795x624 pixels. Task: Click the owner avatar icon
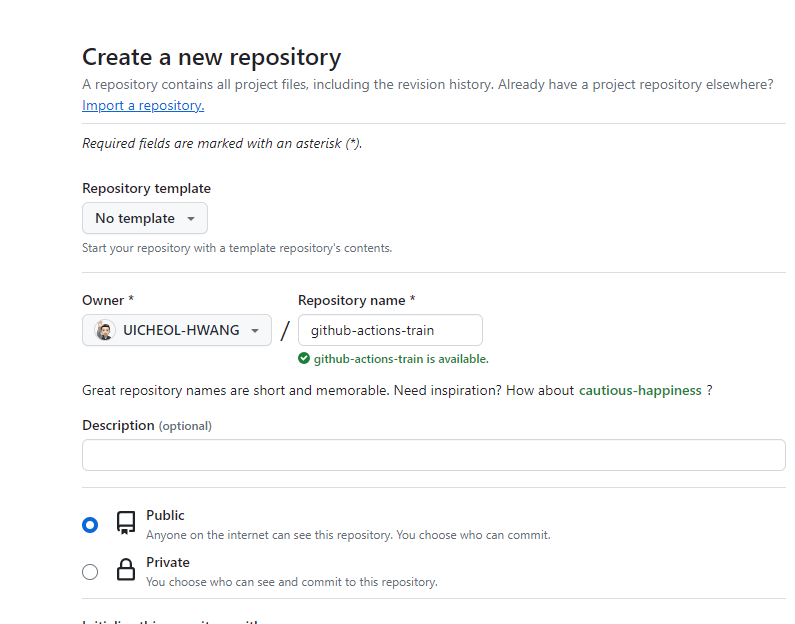(x=105, y=330)
